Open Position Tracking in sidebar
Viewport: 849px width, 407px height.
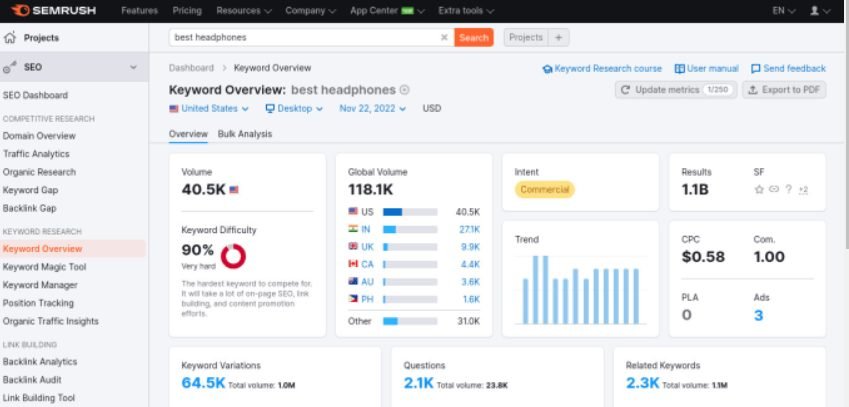(x=38, y=303)
